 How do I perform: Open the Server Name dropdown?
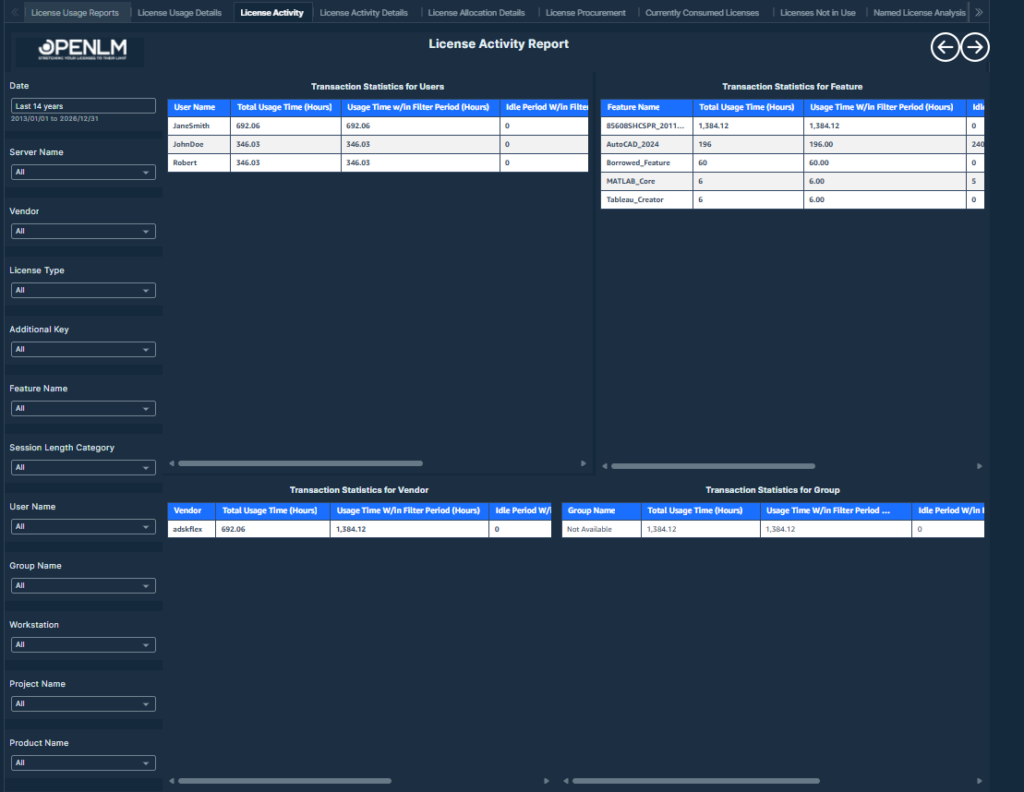click(83, 172)
